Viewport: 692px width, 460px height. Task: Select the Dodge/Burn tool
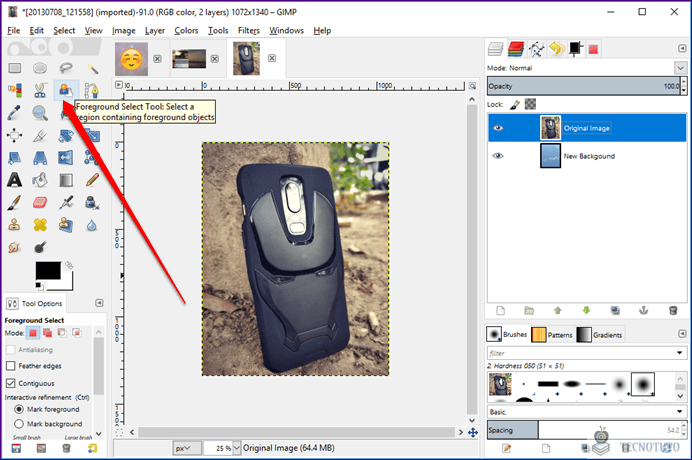point(40,247)
